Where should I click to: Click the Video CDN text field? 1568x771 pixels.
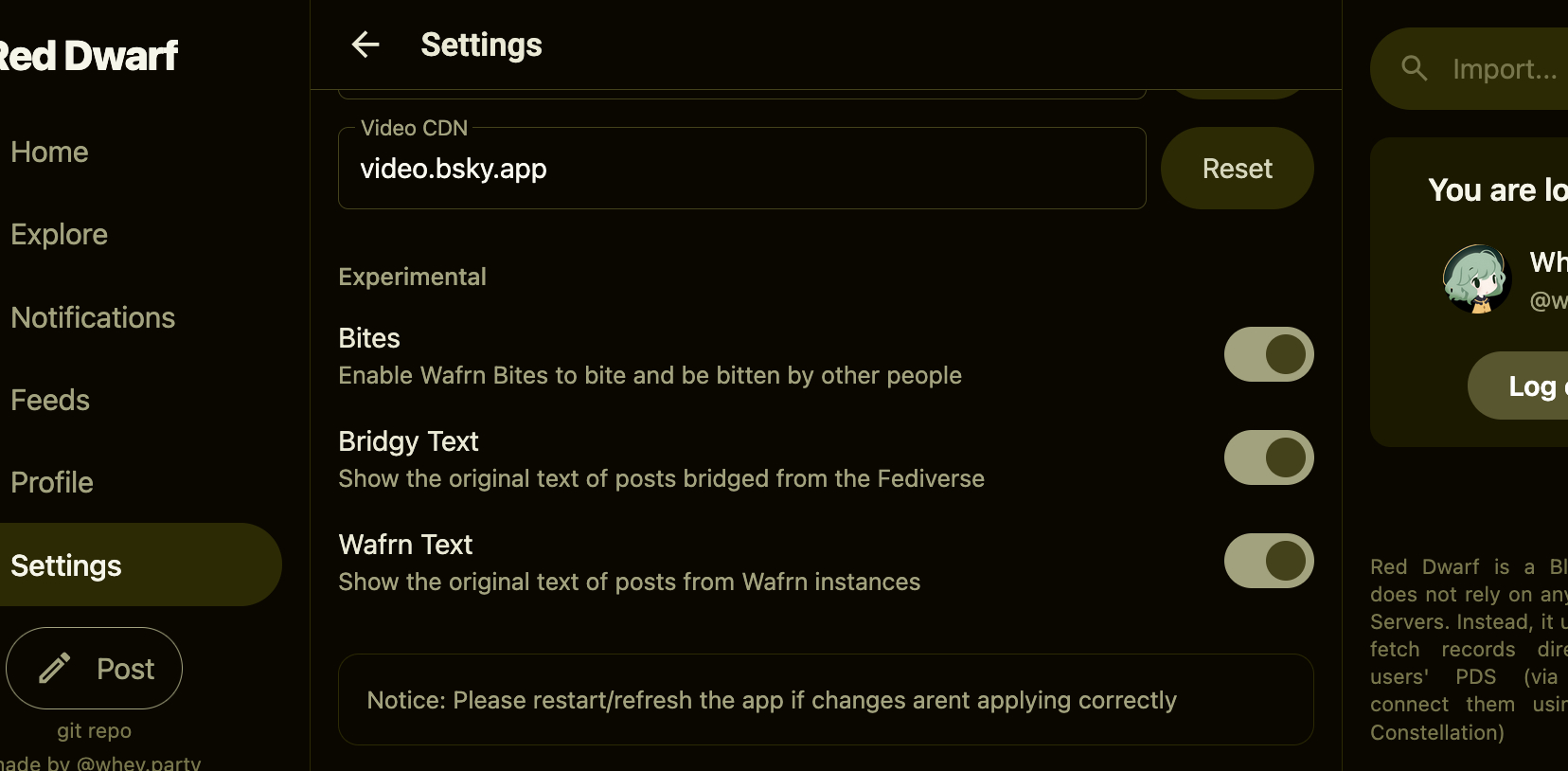click(741, 170)
